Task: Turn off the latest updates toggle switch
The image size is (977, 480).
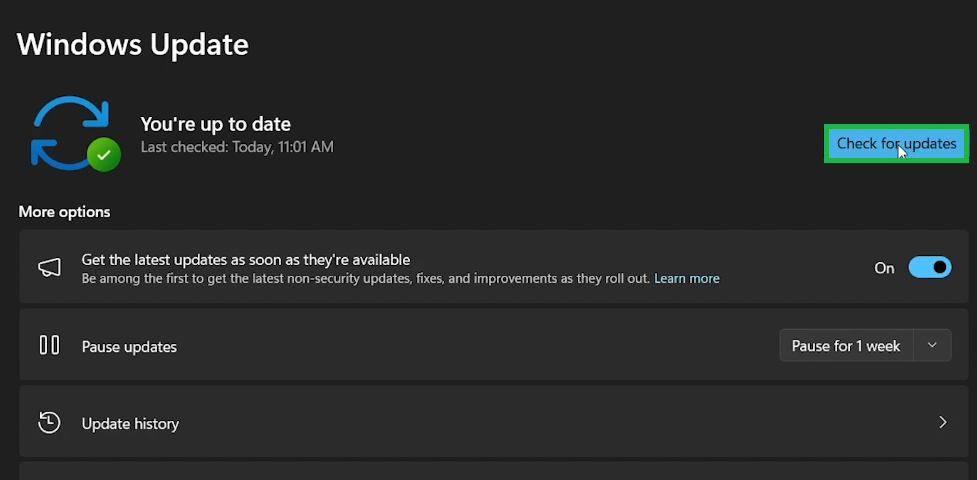Action: click(930, 267)
